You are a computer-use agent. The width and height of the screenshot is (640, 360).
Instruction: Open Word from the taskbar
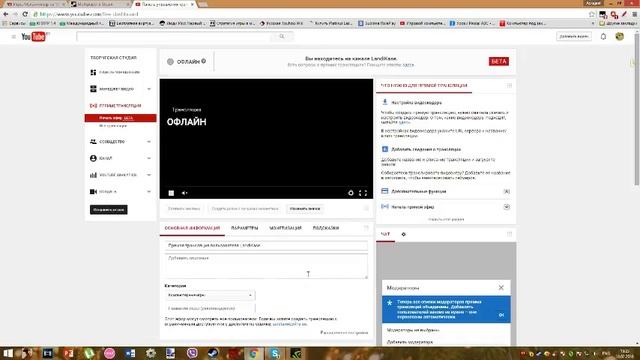point(130,353)
